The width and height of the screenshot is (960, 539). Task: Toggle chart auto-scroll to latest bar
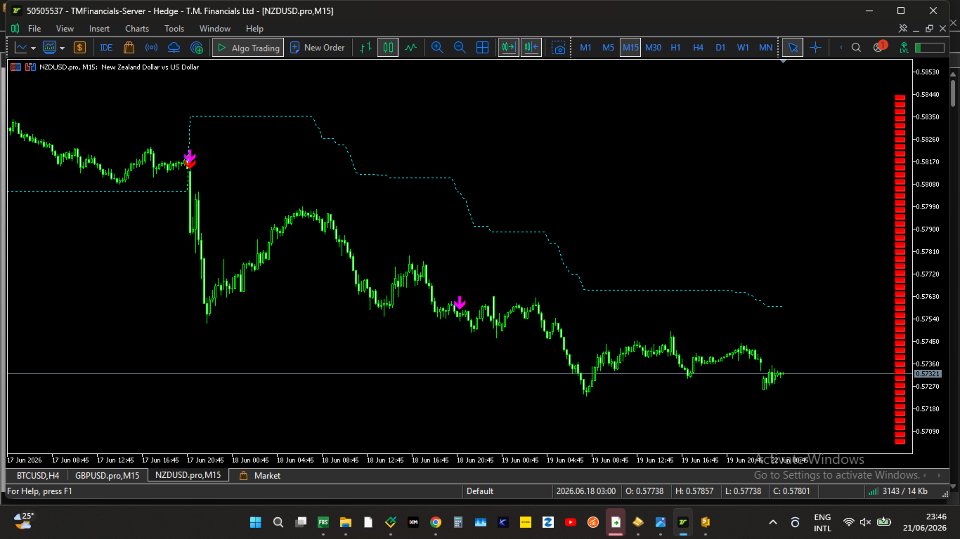[x=508, y=47]
